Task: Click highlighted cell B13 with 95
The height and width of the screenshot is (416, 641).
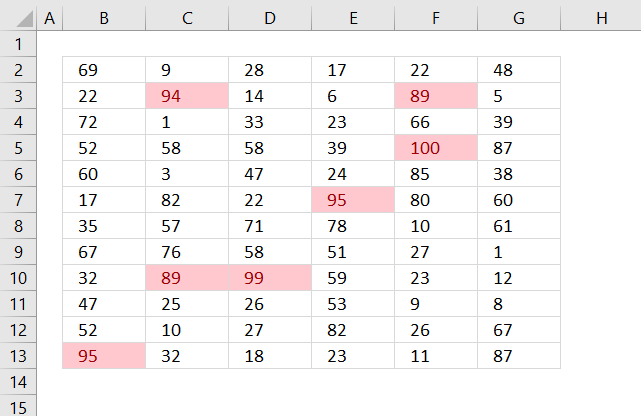Action: pyautogui.click(x=104, y=356)
